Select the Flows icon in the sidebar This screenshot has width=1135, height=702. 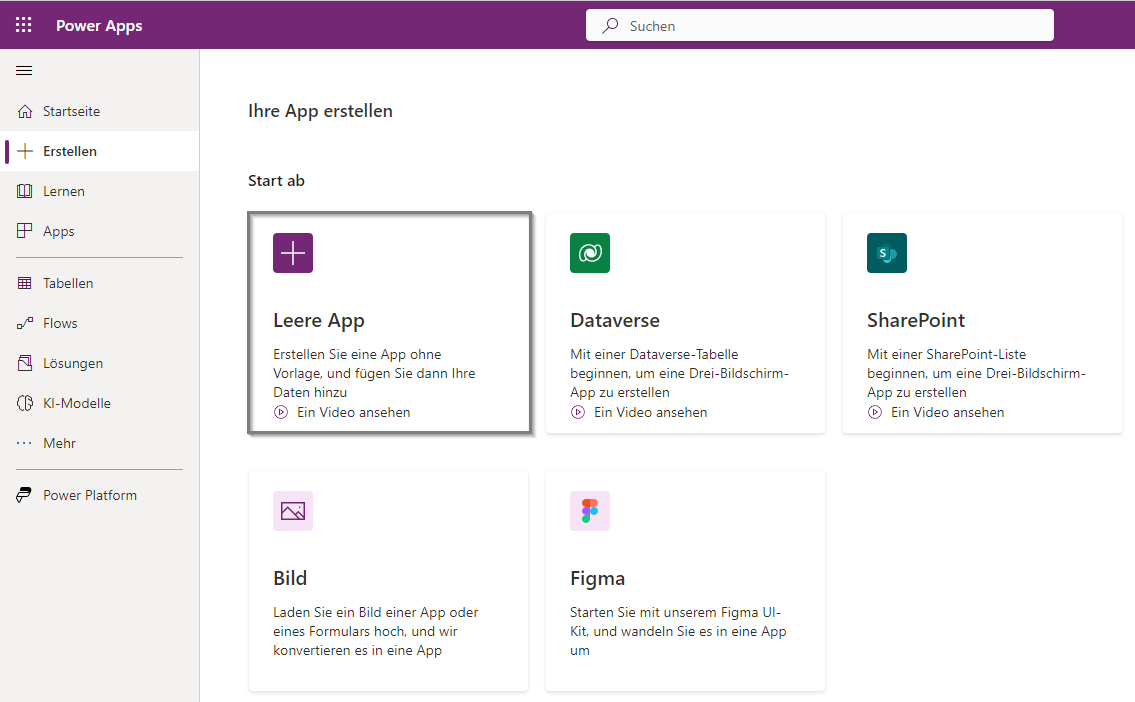click(25, 323)
